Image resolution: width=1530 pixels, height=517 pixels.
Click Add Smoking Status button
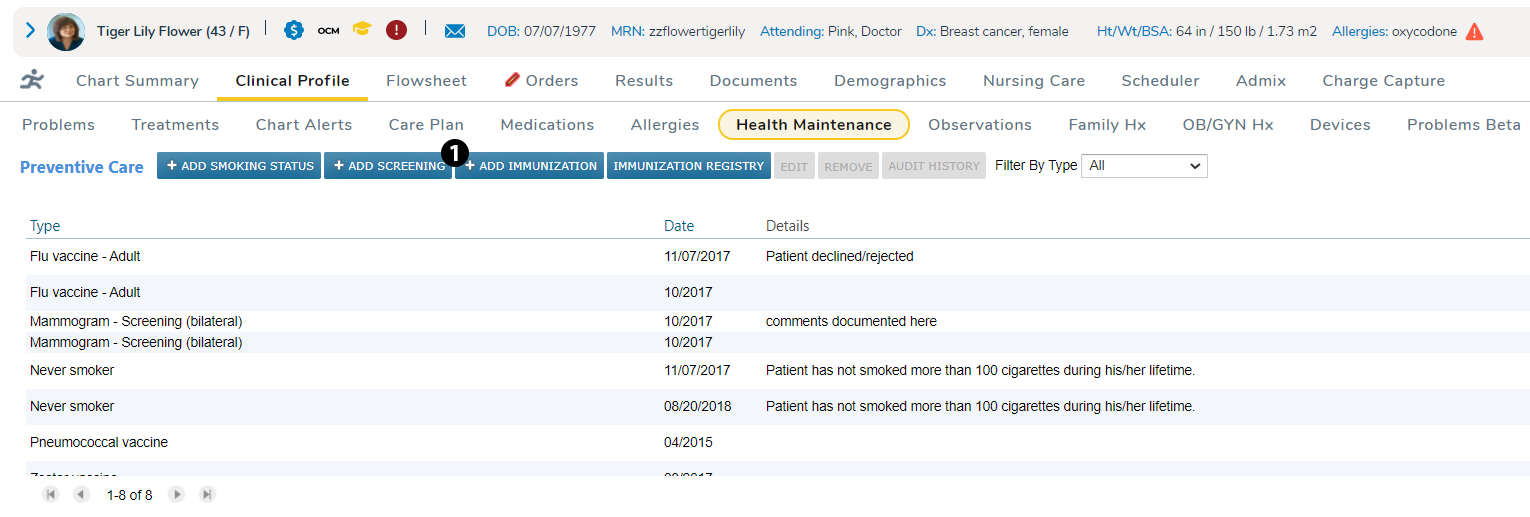tap(239, 166)
